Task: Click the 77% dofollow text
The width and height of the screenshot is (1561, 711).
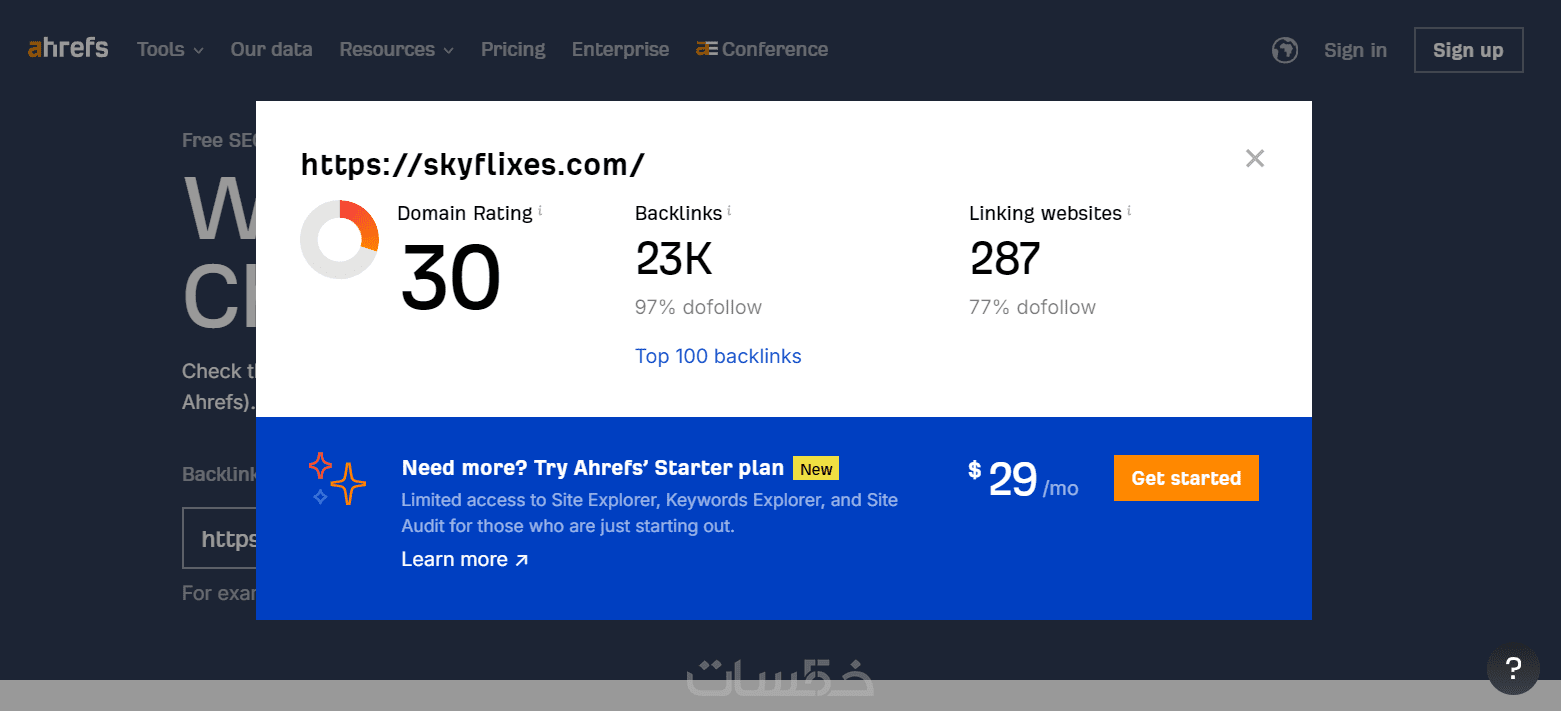Action: tap(1032, 307)
